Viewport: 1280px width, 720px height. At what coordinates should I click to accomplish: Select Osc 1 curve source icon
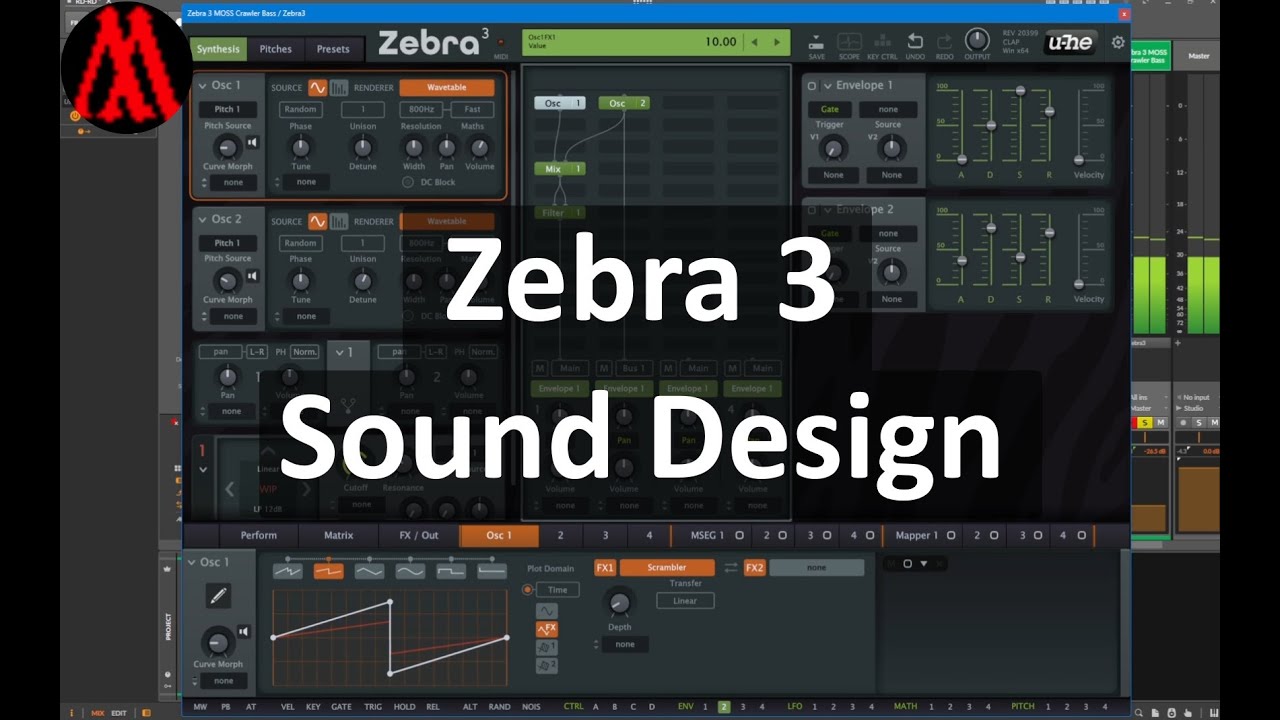(318, 87)
